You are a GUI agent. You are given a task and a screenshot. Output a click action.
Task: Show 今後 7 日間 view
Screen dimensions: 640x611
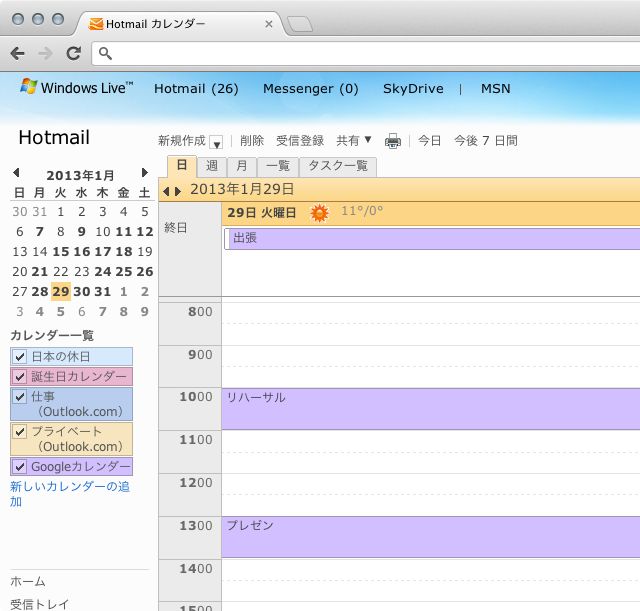486,141
